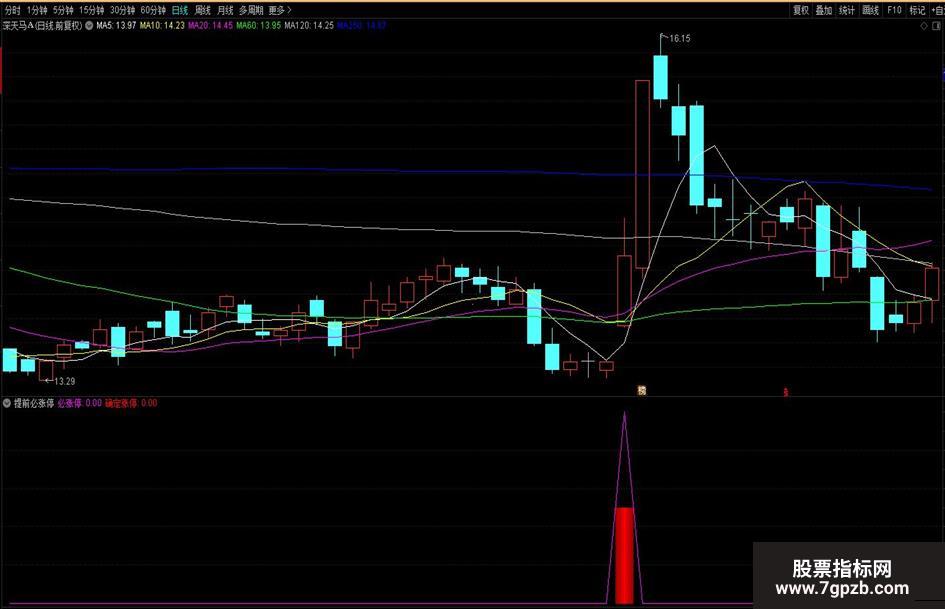Screen dimensions: 945x609
Task: Click the tall limit-up candlestick
Action: (642, 174)
